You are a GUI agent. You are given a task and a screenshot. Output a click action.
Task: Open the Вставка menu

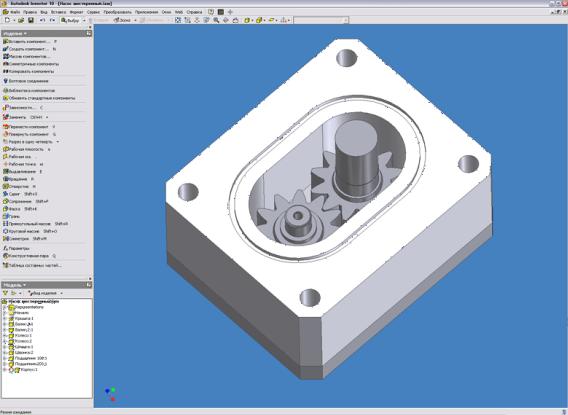pyautogui.click(x=58, y=12)
